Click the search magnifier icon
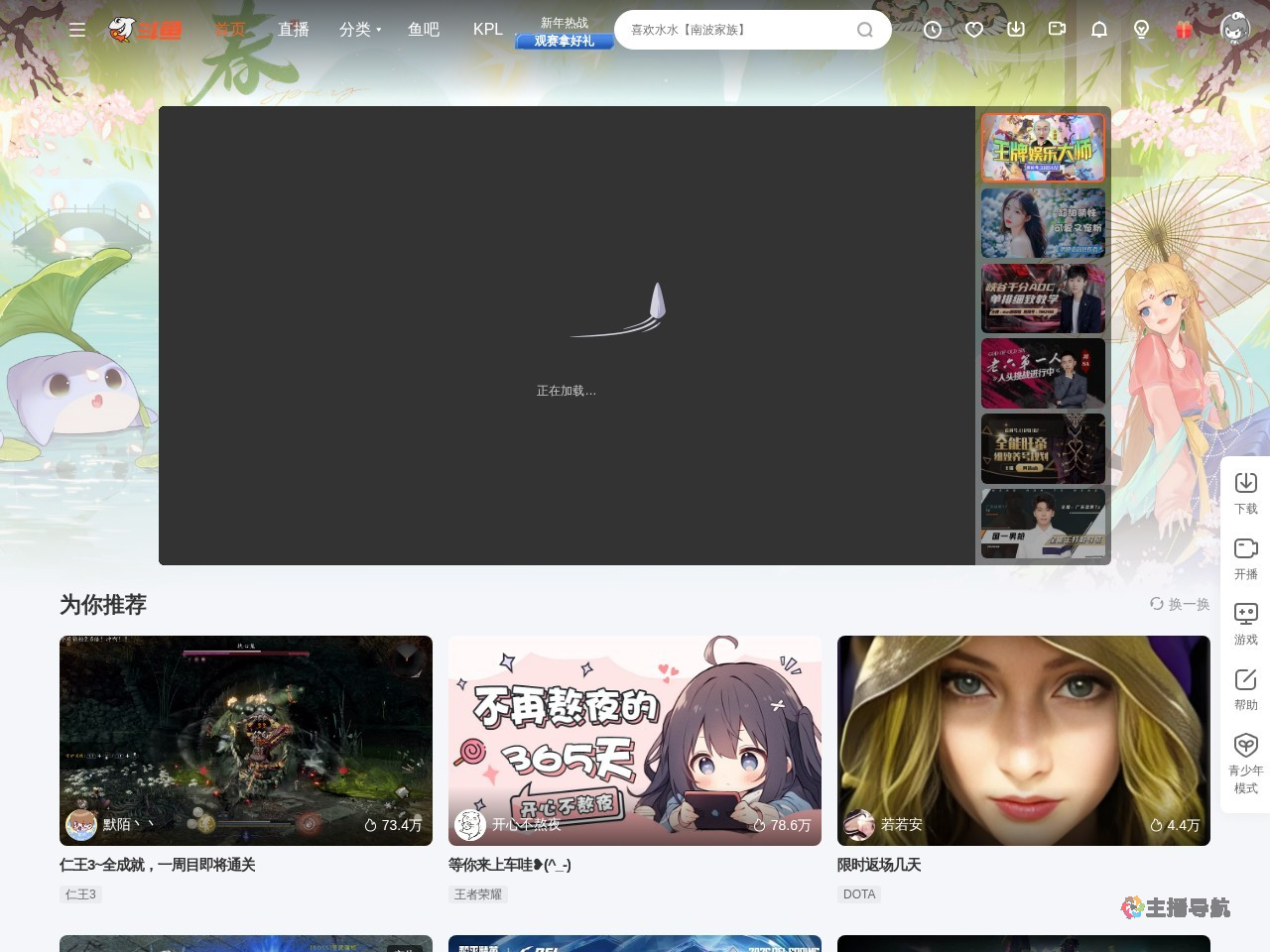Screen dimensions: 1270x952 click(864, 30)
